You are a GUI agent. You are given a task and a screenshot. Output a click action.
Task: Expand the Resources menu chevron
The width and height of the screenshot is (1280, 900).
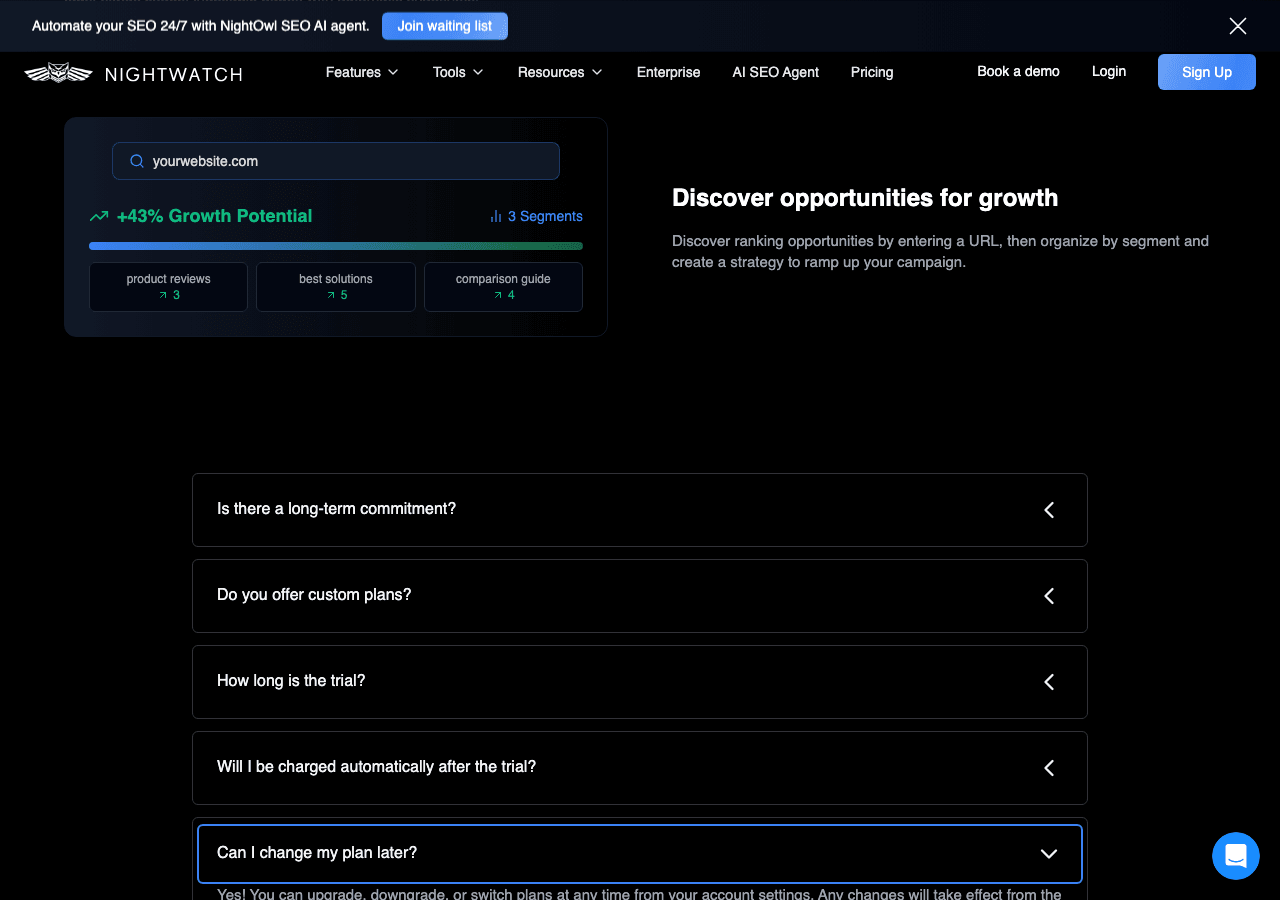(x=597, y=72)
